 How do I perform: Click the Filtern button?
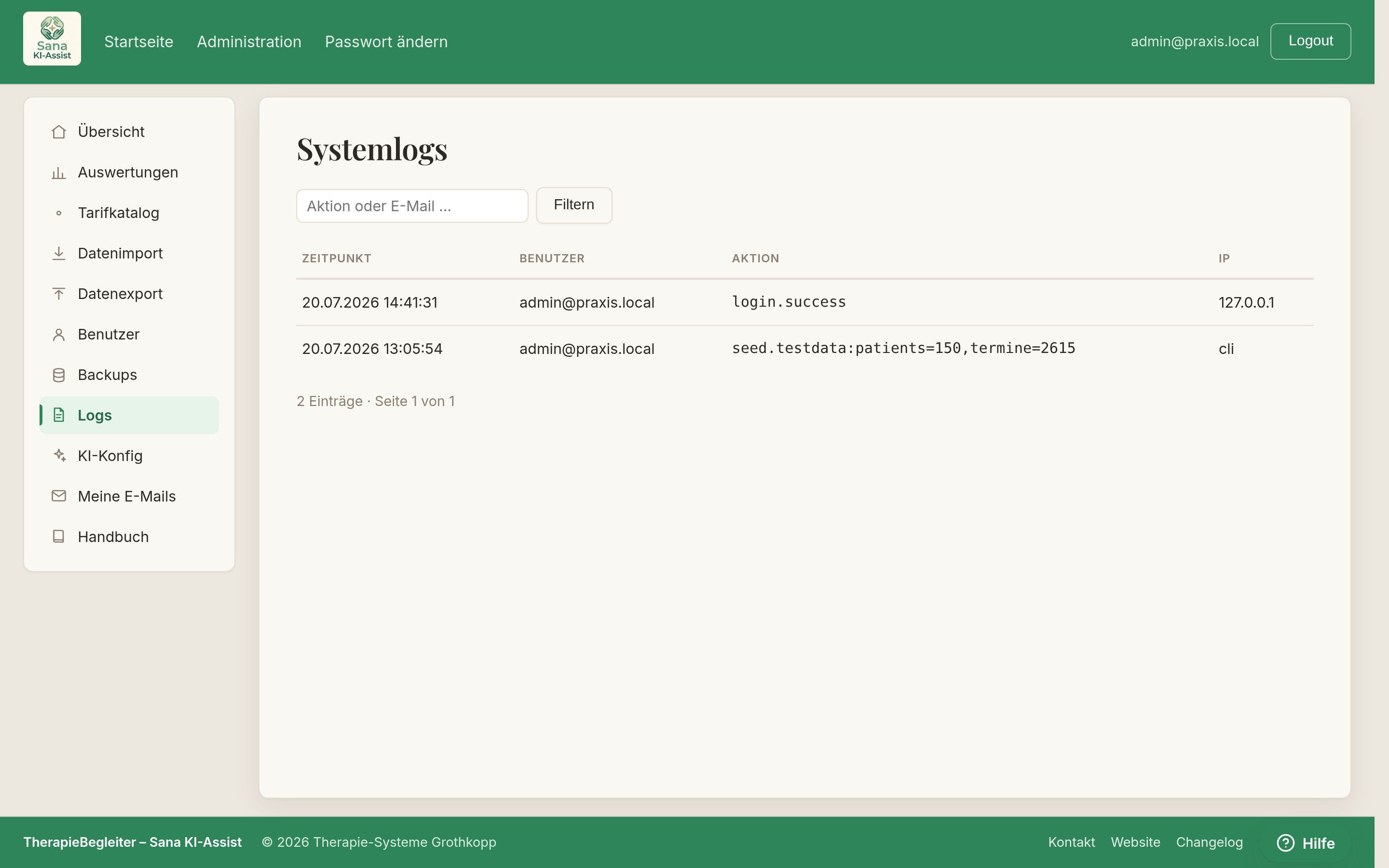click(574, 205)
